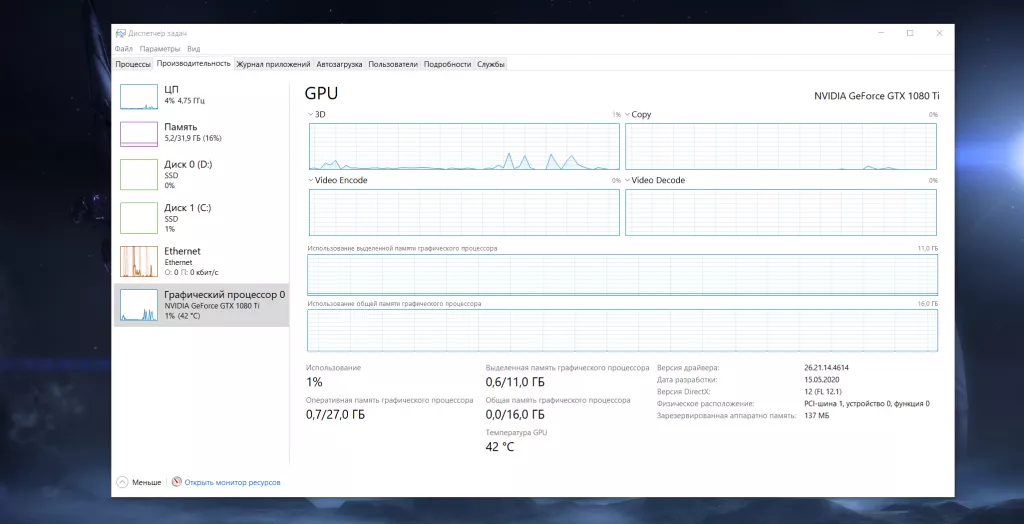1024x524 pixels.
Task: Click the ЦП sidebar label
Action: [172, 89]
